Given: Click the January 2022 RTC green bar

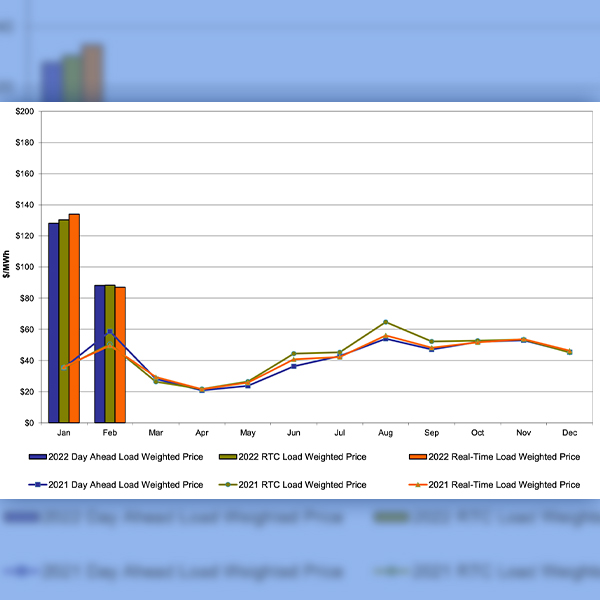Looking at the screenshot, I should click(x=64, y=320).
